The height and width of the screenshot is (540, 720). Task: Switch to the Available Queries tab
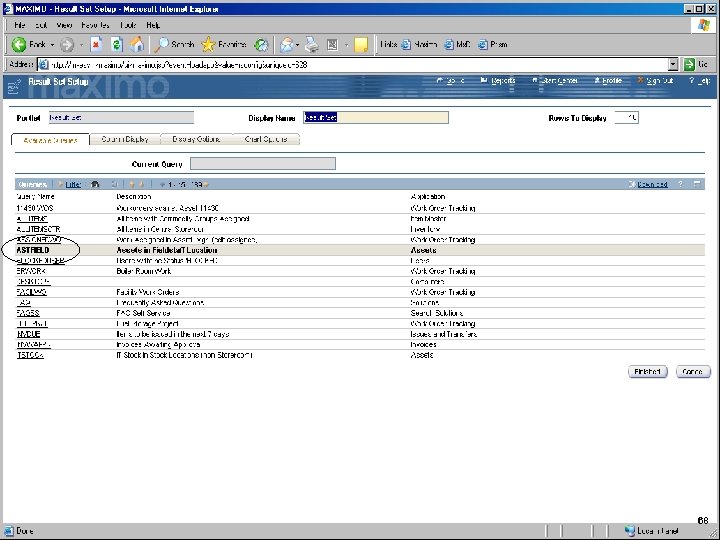51,140
